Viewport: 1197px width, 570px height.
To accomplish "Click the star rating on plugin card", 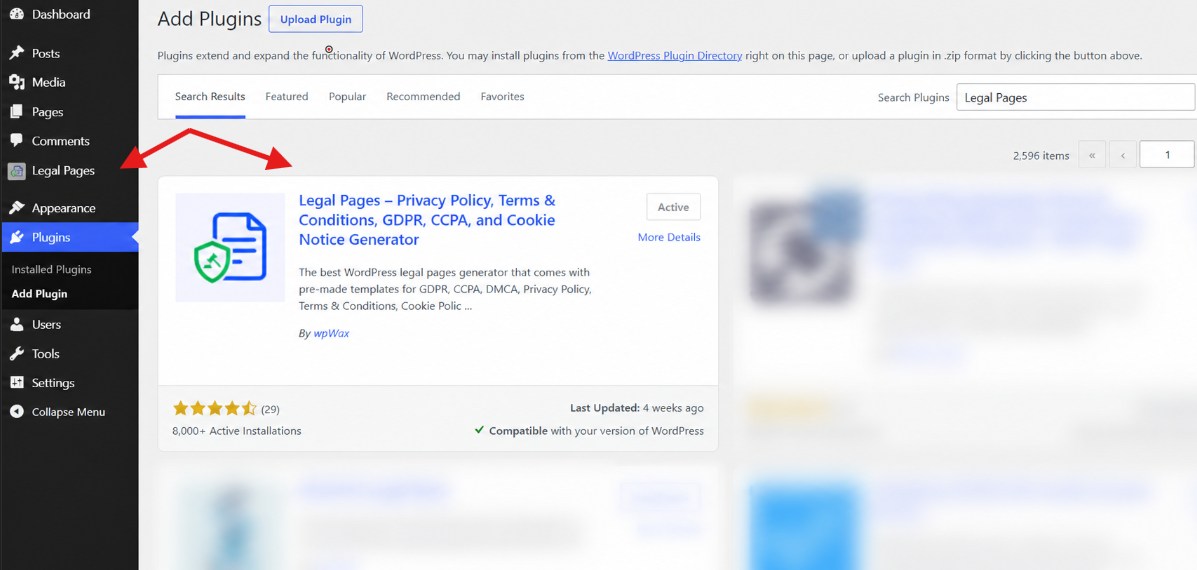I will tap(215, 408).
